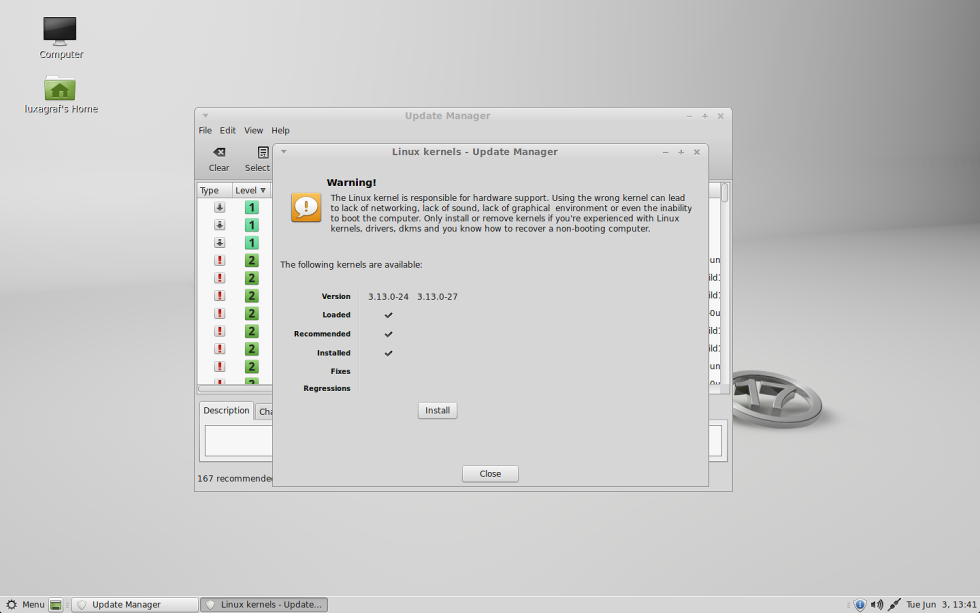Click the download arrow icon of the first update
The width and height of the screenshot is (980, 613).
[219, 207]
